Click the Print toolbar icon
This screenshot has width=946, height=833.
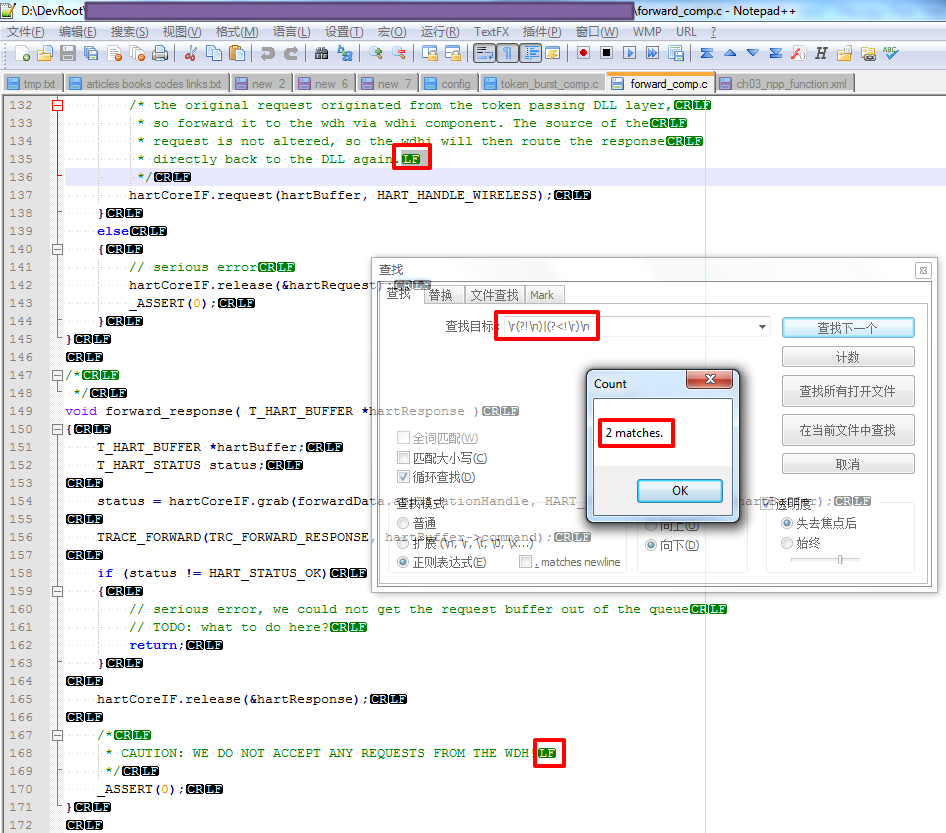[160, 54]
